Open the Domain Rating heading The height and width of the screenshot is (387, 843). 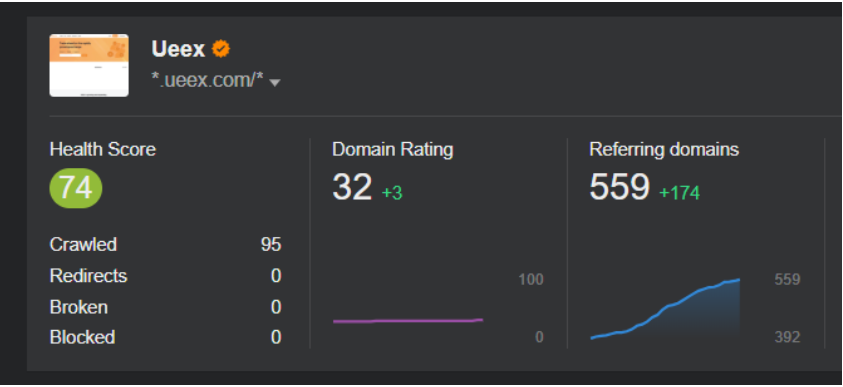[x=392, y=149]
